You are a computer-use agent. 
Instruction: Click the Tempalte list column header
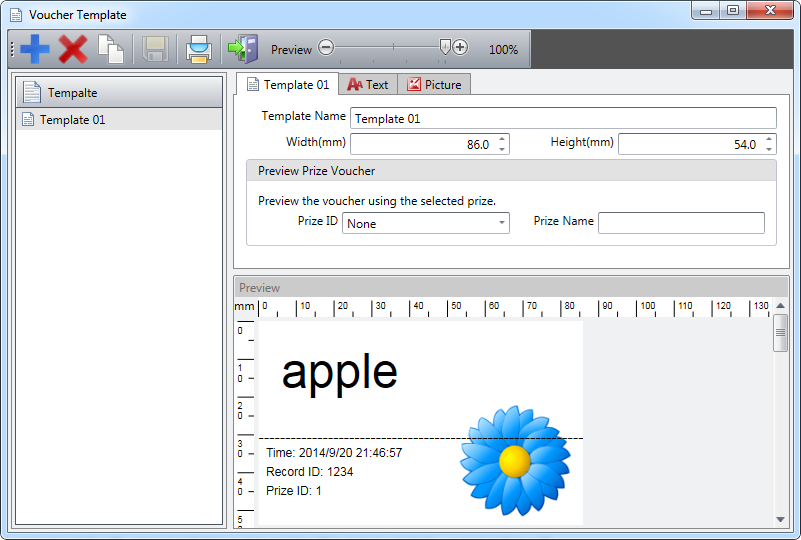pos(119,93)
